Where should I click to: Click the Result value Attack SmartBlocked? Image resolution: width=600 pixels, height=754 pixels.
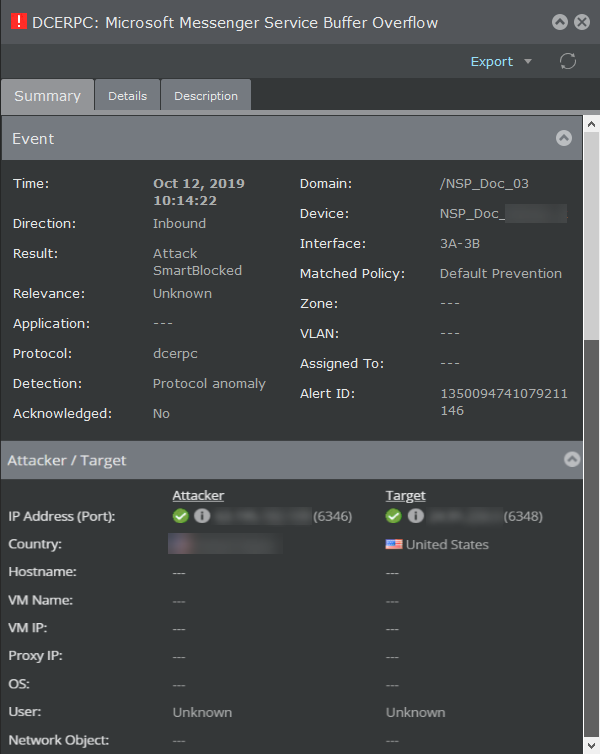(197, 262)
